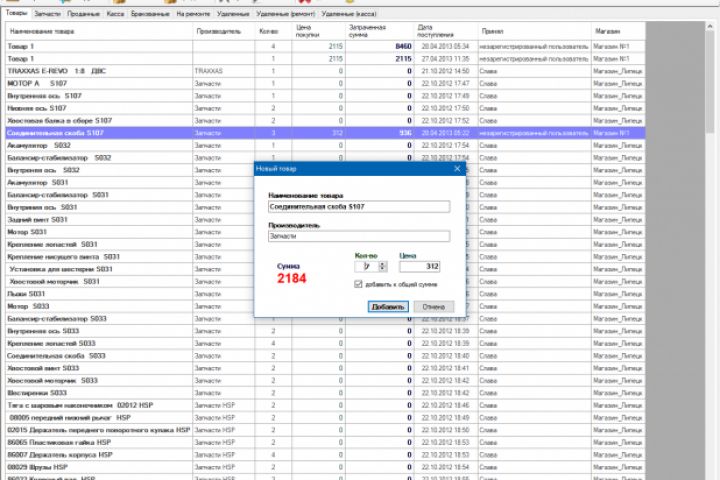This screenshot has width=720, height=480.
Task: Select the Хвостовой винт S033 row
Action: tap(325, 368)
